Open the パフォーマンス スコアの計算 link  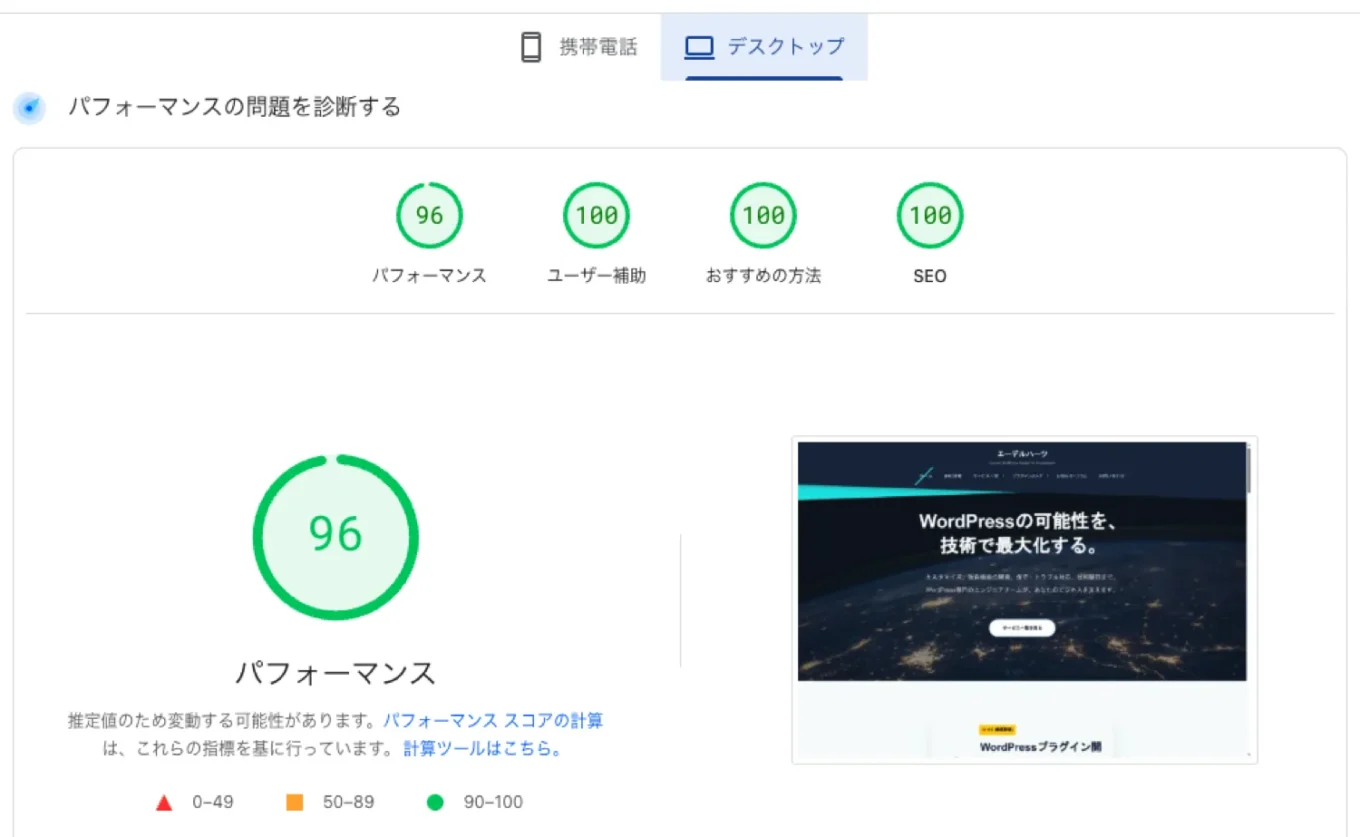pyautogui.click(x=493, y=721)
